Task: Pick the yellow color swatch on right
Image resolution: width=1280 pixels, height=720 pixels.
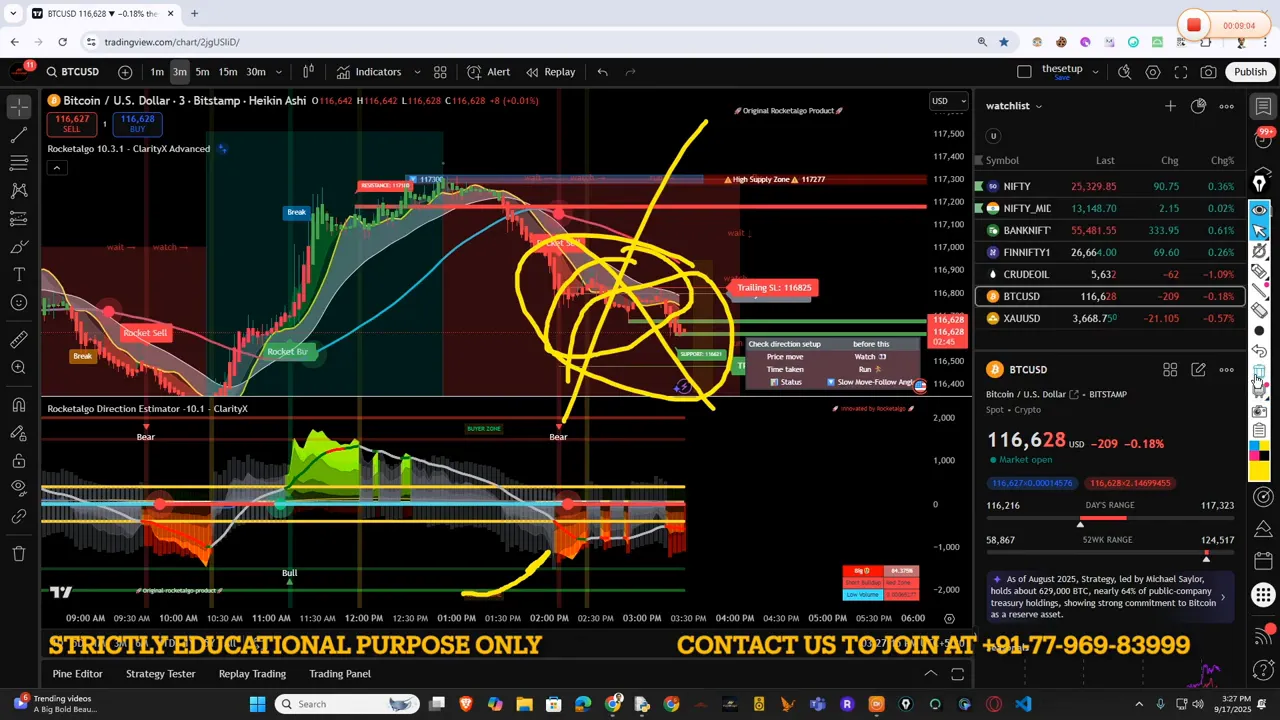Action: click(x=1259, y=470)
